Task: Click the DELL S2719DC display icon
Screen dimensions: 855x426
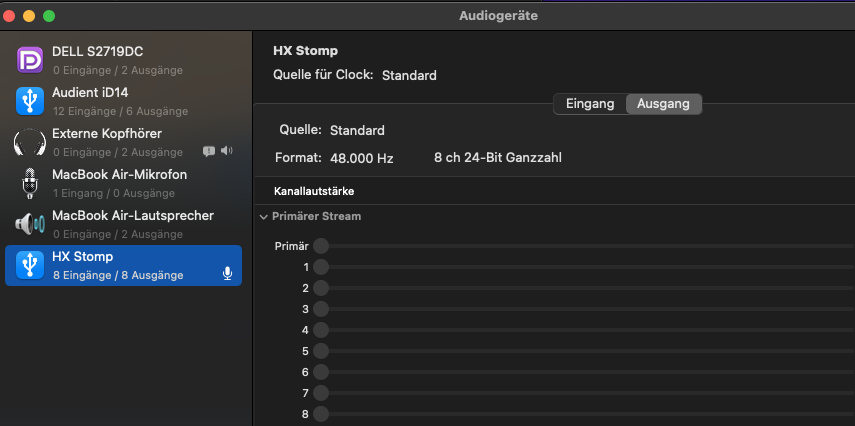Action: [x=30, y=60]
